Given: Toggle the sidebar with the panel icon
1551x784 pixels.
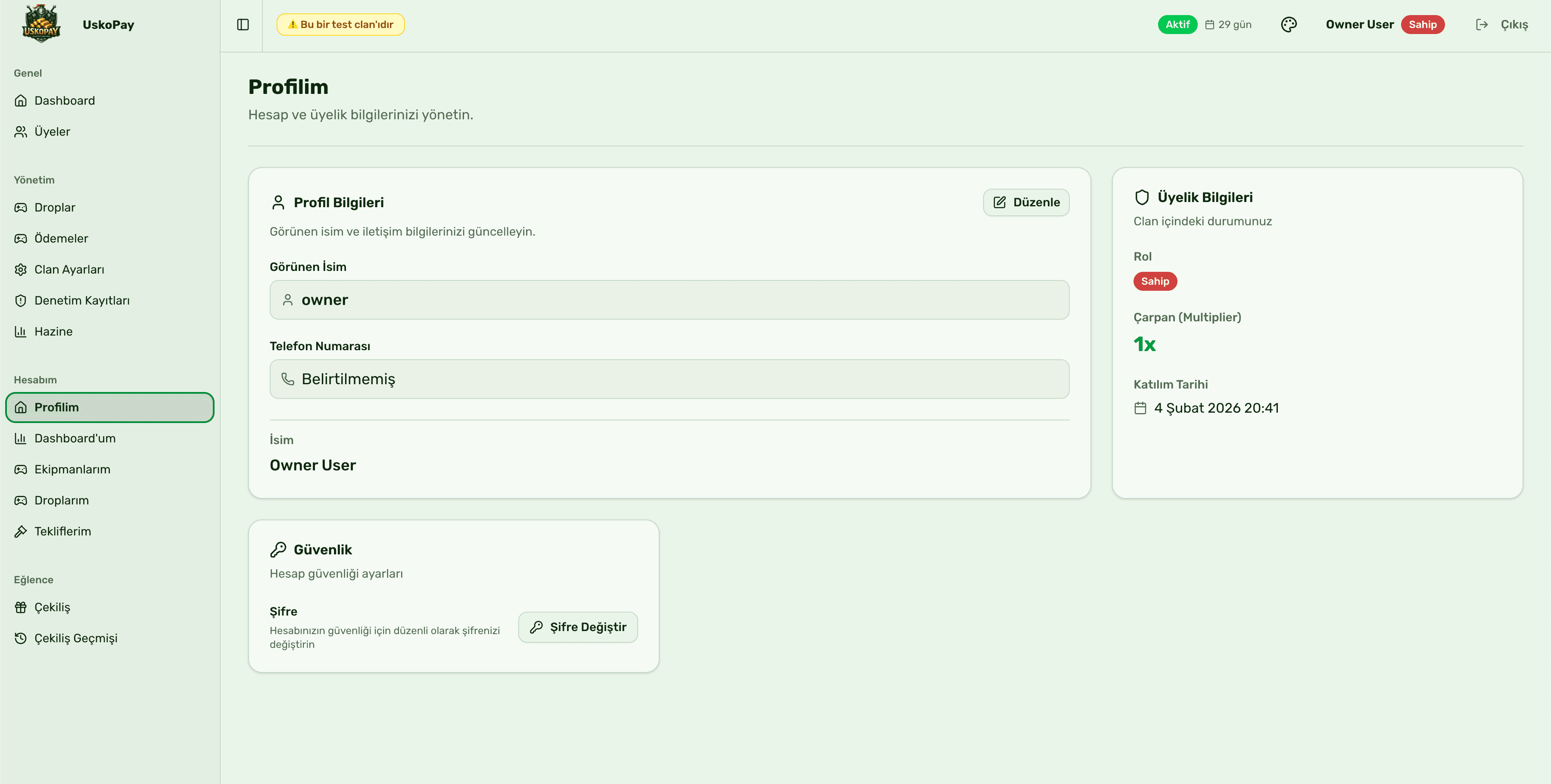Looking at the screenshot, I should coord(243,25).
